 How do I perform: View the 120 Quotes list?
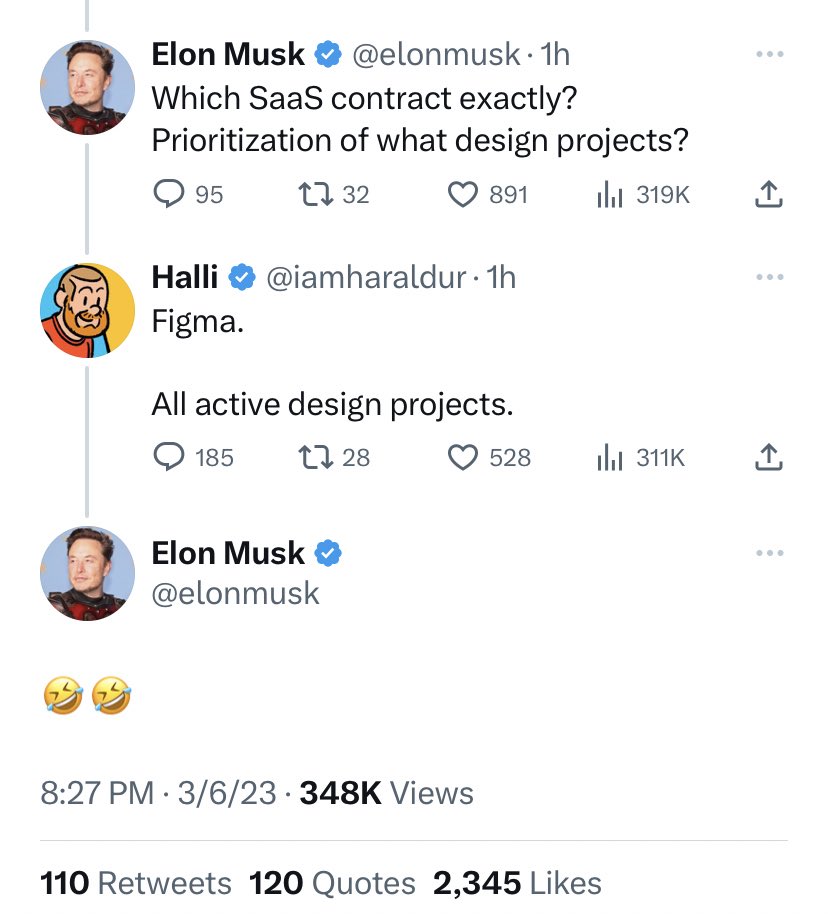click(x=332, y=883)
